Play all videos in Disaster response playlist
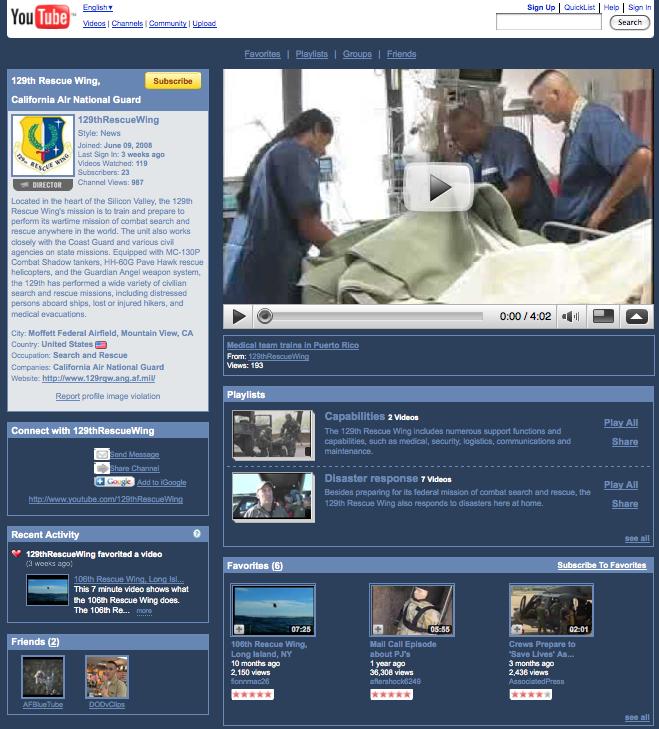659x729 pixels. (620, 485)
